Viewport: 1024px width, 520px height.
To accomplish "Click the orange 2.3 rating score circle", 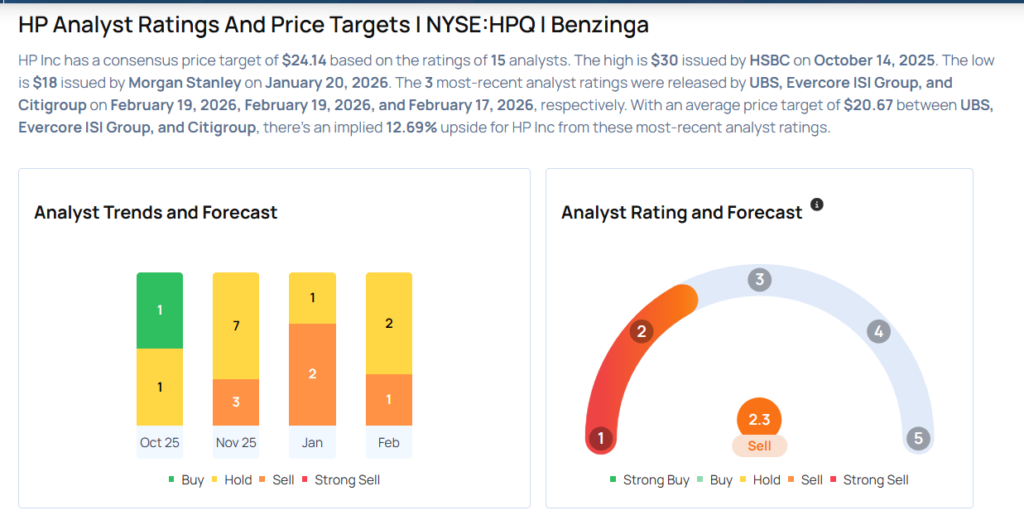I will coord(759,420).
